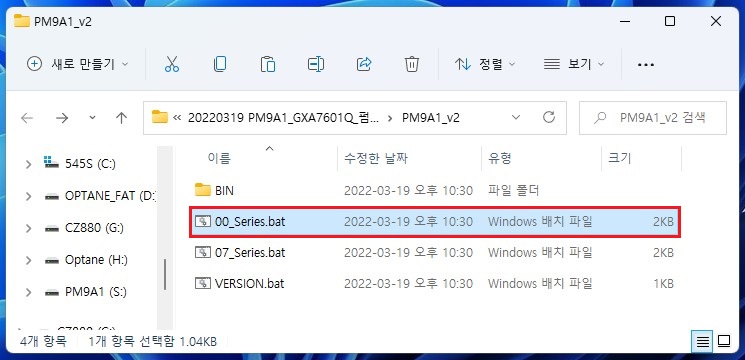The image size is (745, 360).
Task: Click the navigation pane scrollbar
Action: [164, 274]
